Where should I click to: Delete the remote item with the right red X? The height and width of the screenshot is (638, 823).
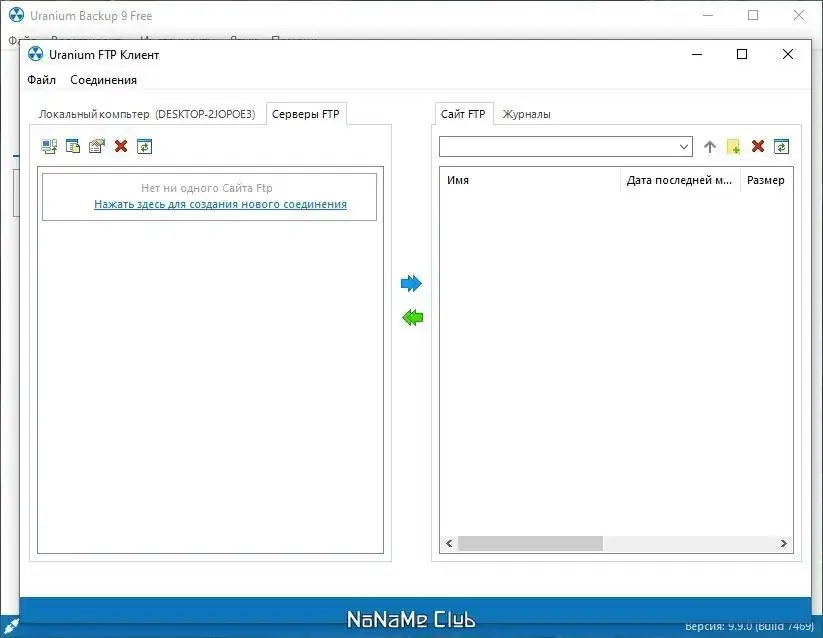point(757,146)
